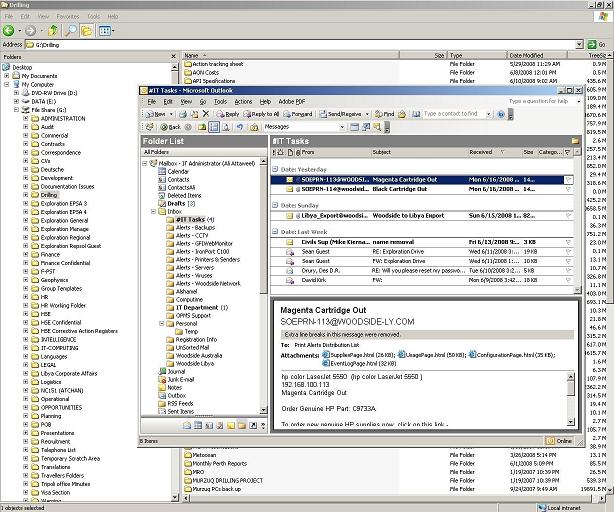Screen dimensions: 614x512
Task: Click the Go button beside address bar
Action: 596,45
